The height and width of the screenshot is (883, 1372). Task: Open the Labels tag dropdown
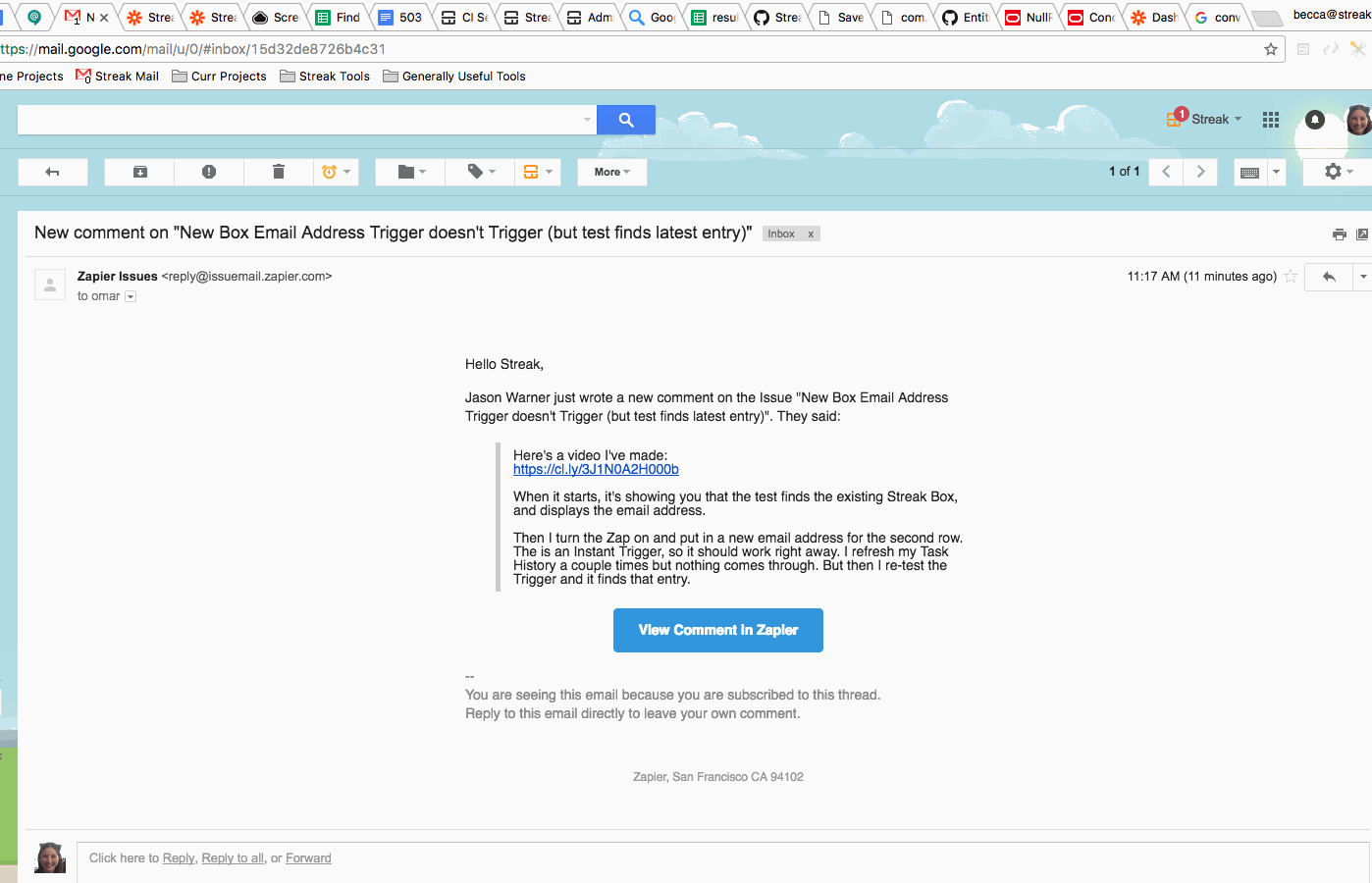click(481, 172)
